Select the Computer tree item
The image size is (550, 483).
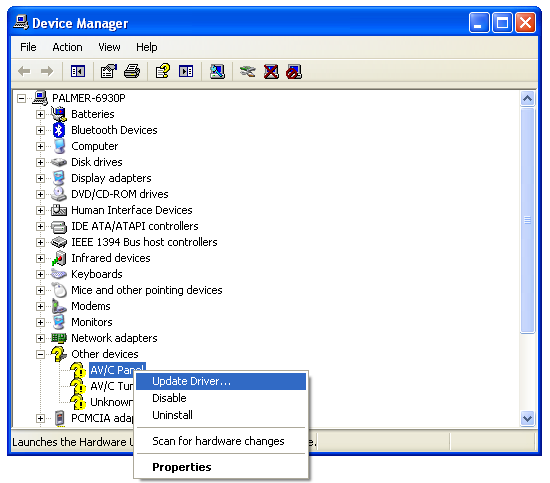94,146
